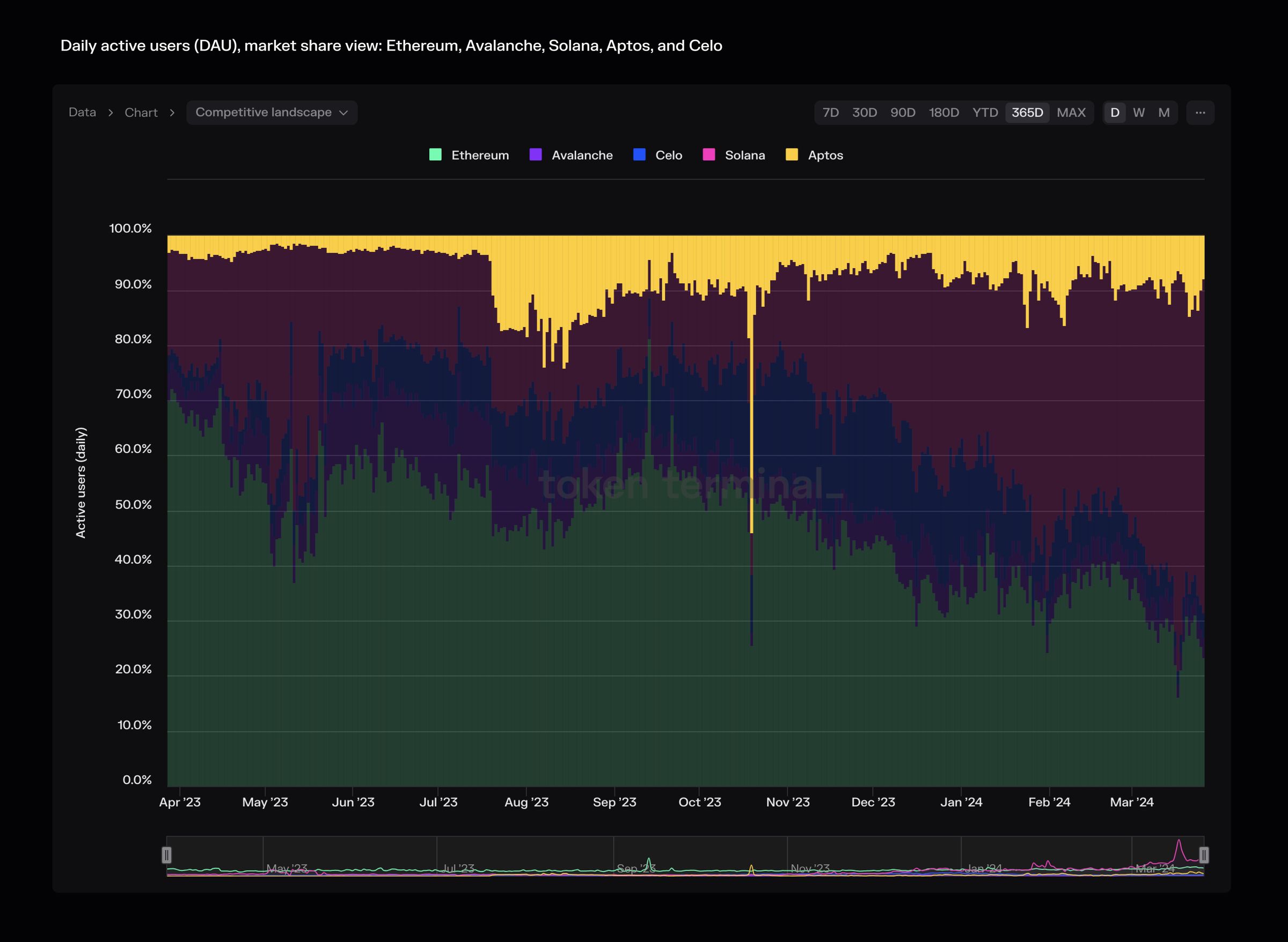Click the dropdown arrow beside Competitive landscape
Viewport: 1288px width, 942px height.
click(x=343, y=113)
